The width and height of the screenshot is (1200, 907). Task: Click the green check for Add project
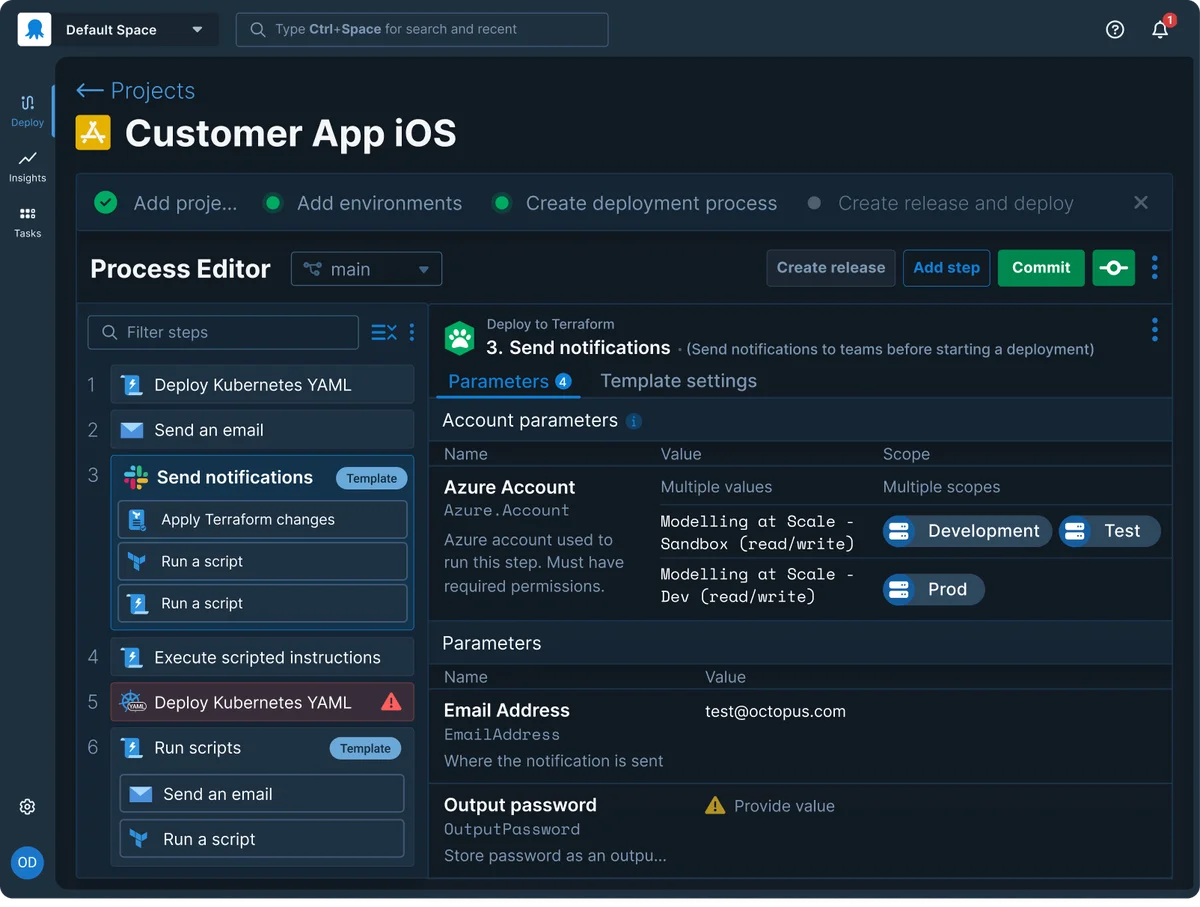pyautogui.click(x=105, y=203)
